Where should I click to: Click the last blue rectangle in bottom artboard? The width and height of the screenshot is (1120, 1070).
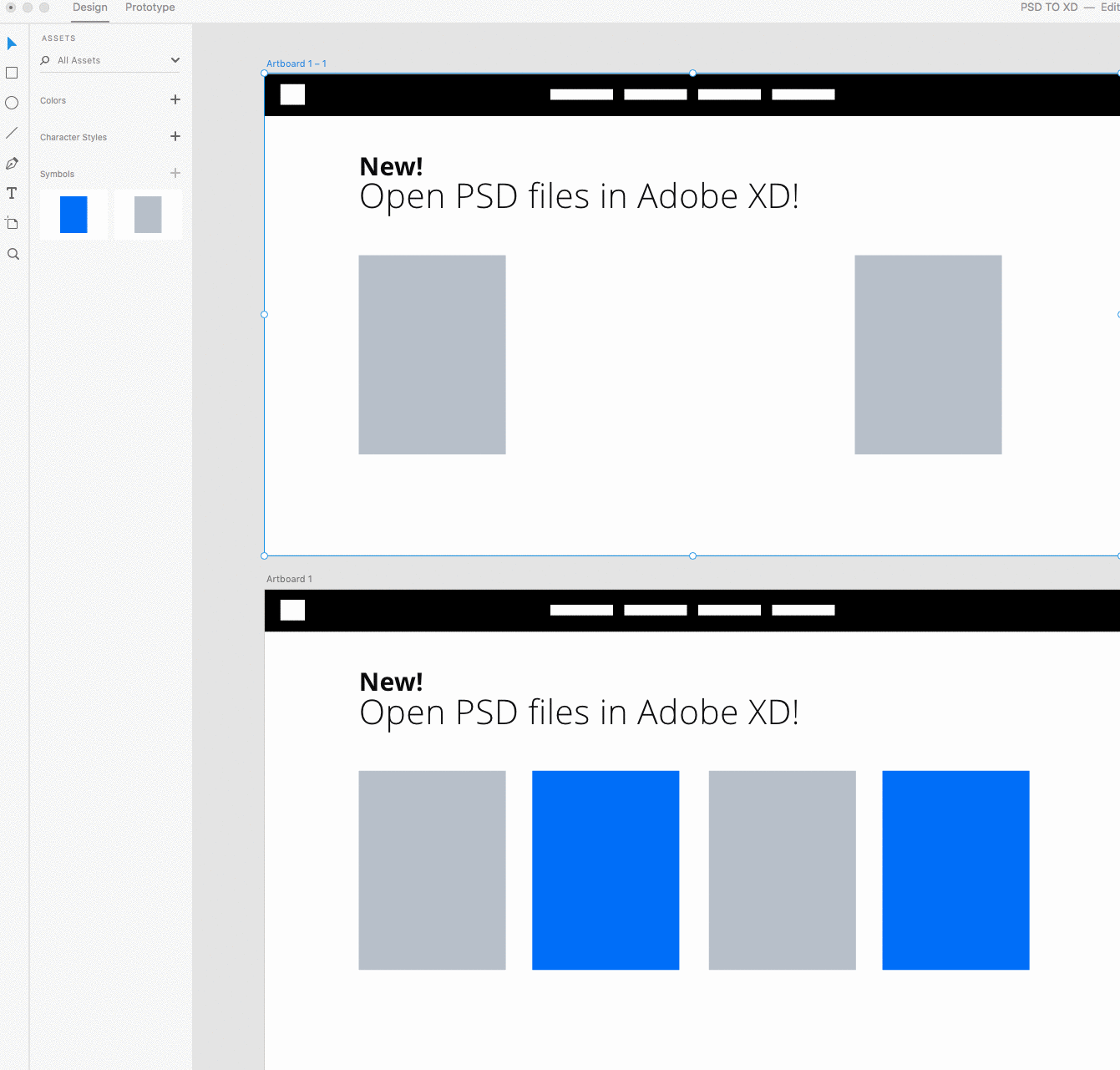pyautogui.click(x=955, y=870)
